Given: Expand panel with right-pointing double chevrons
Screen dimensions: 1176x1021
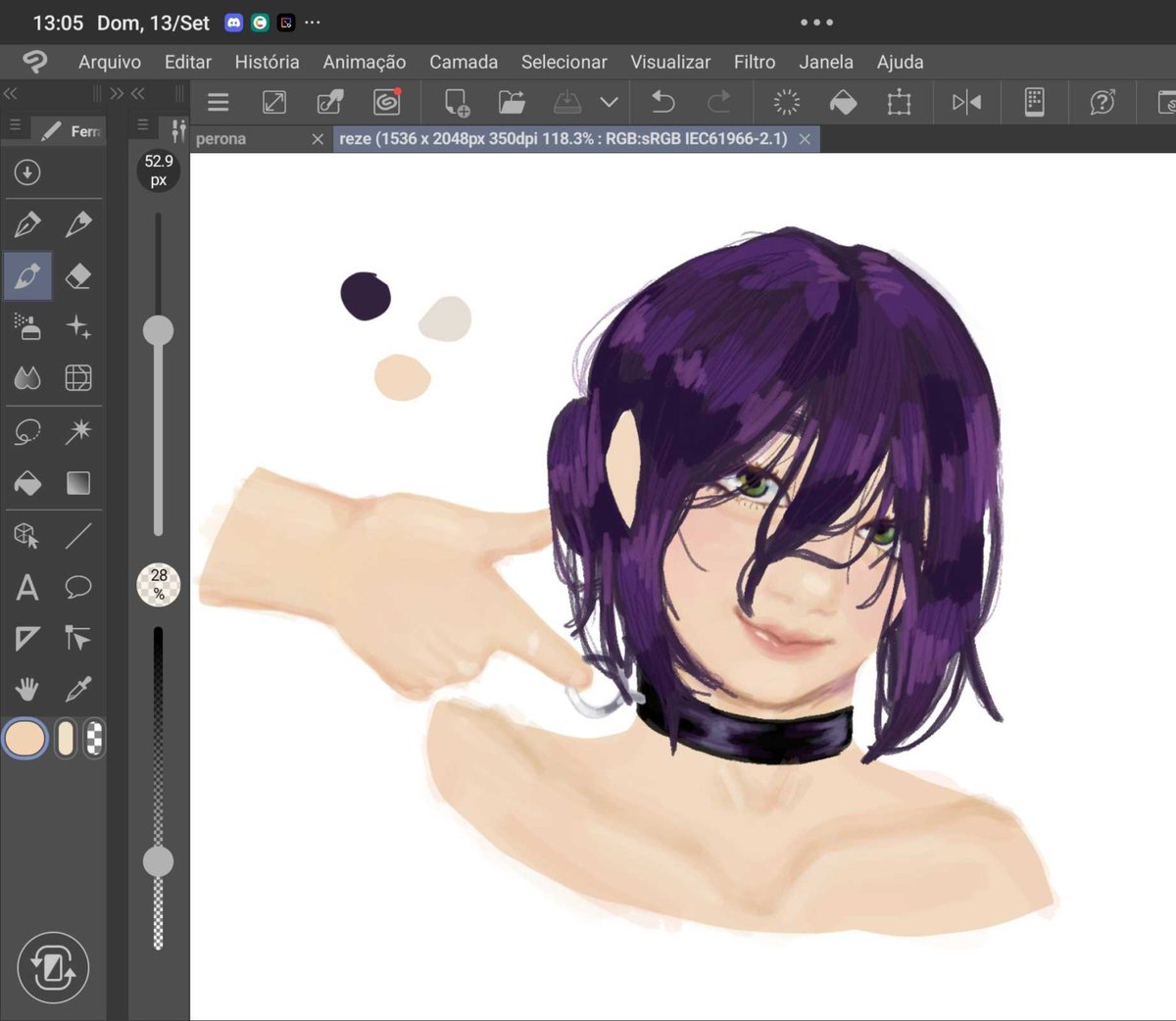Looking at the screenshot, I should pos(117,94).
